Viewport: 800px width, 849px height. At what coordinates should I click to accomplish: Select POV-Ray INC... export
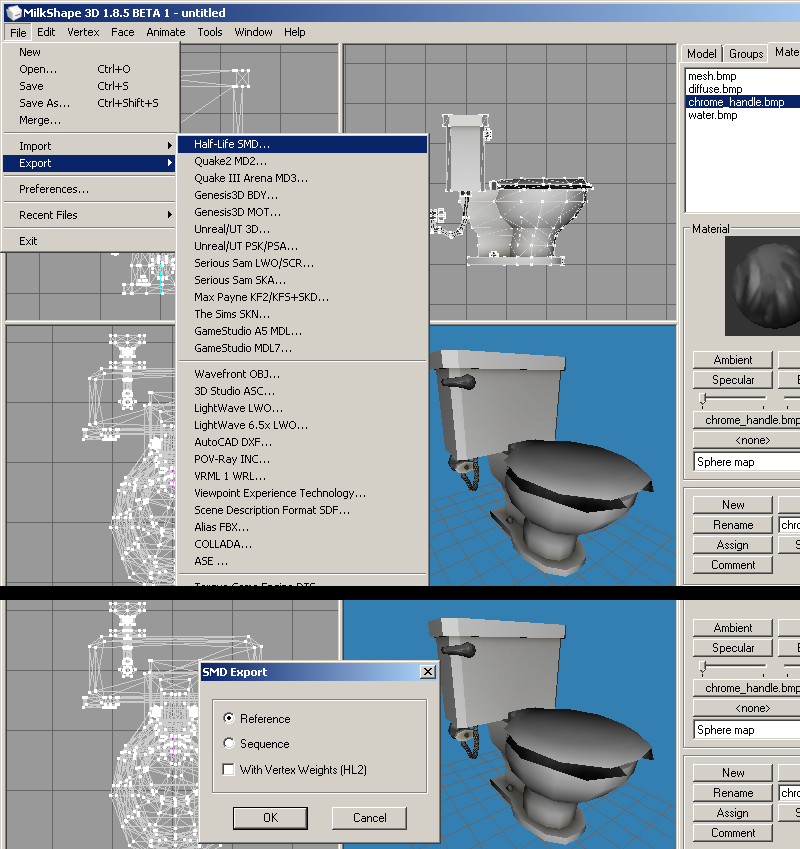click(x=303, y=459)
